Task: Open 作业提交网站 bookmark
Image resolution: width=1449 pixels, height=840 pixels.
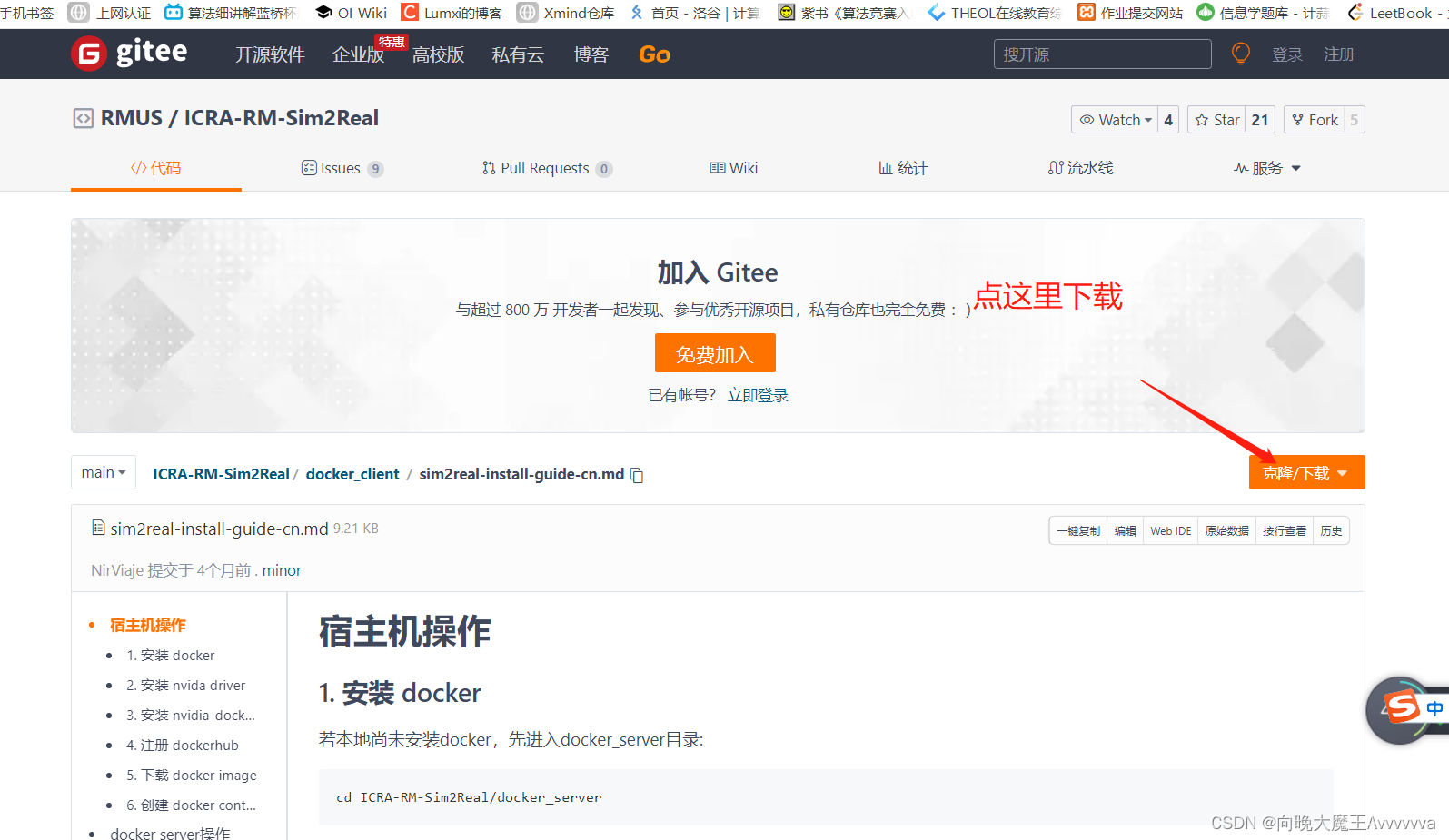Action: coord(1130,13)
